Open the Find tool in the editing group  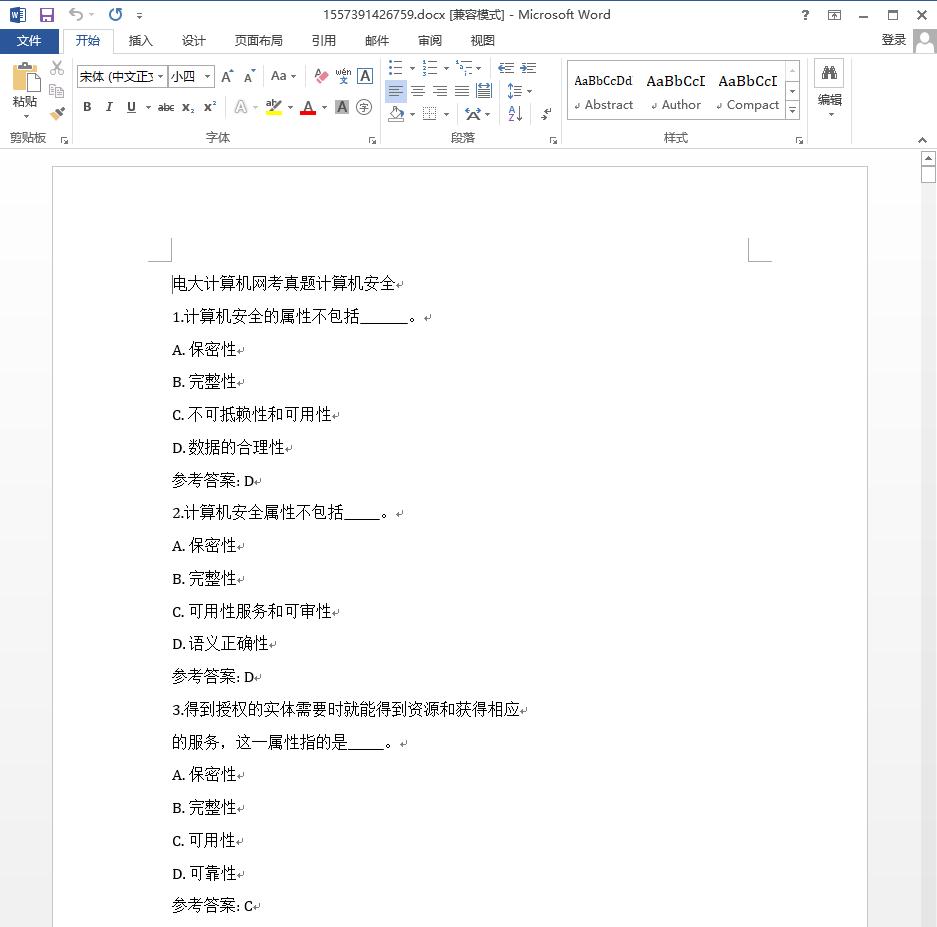click(828, 74)
